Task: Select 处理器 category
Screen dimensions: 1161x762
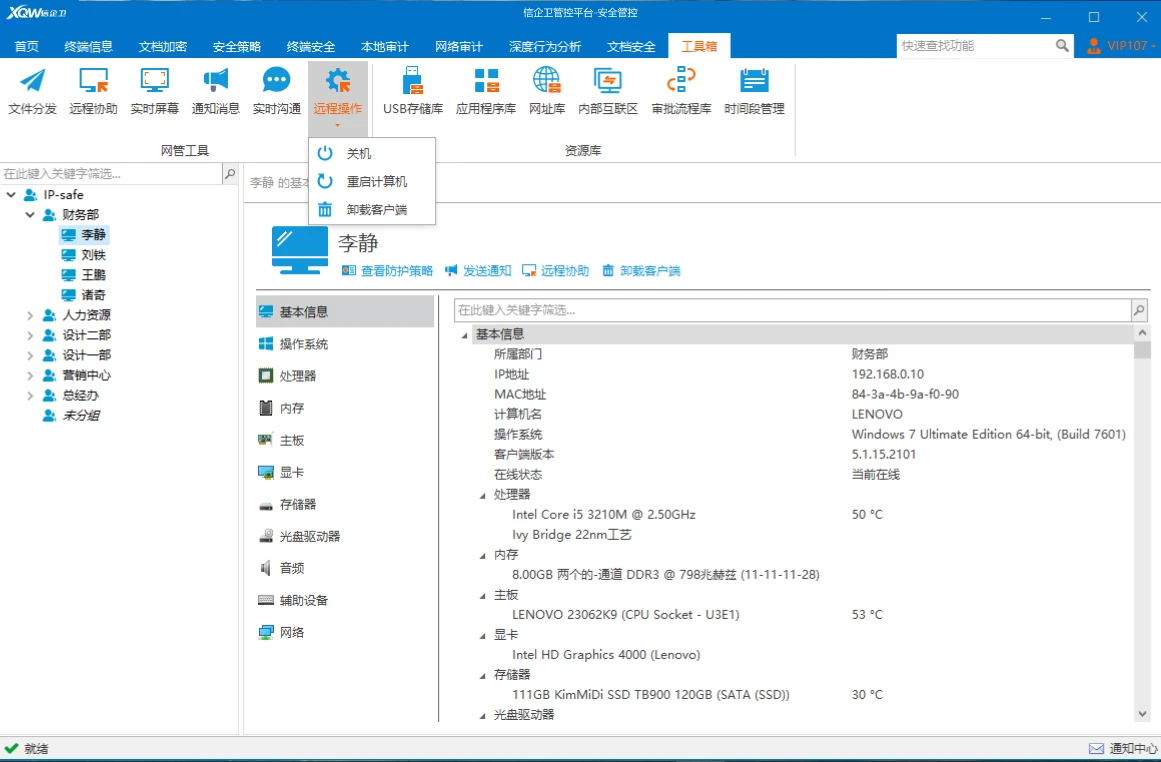Action: (345, 375)
